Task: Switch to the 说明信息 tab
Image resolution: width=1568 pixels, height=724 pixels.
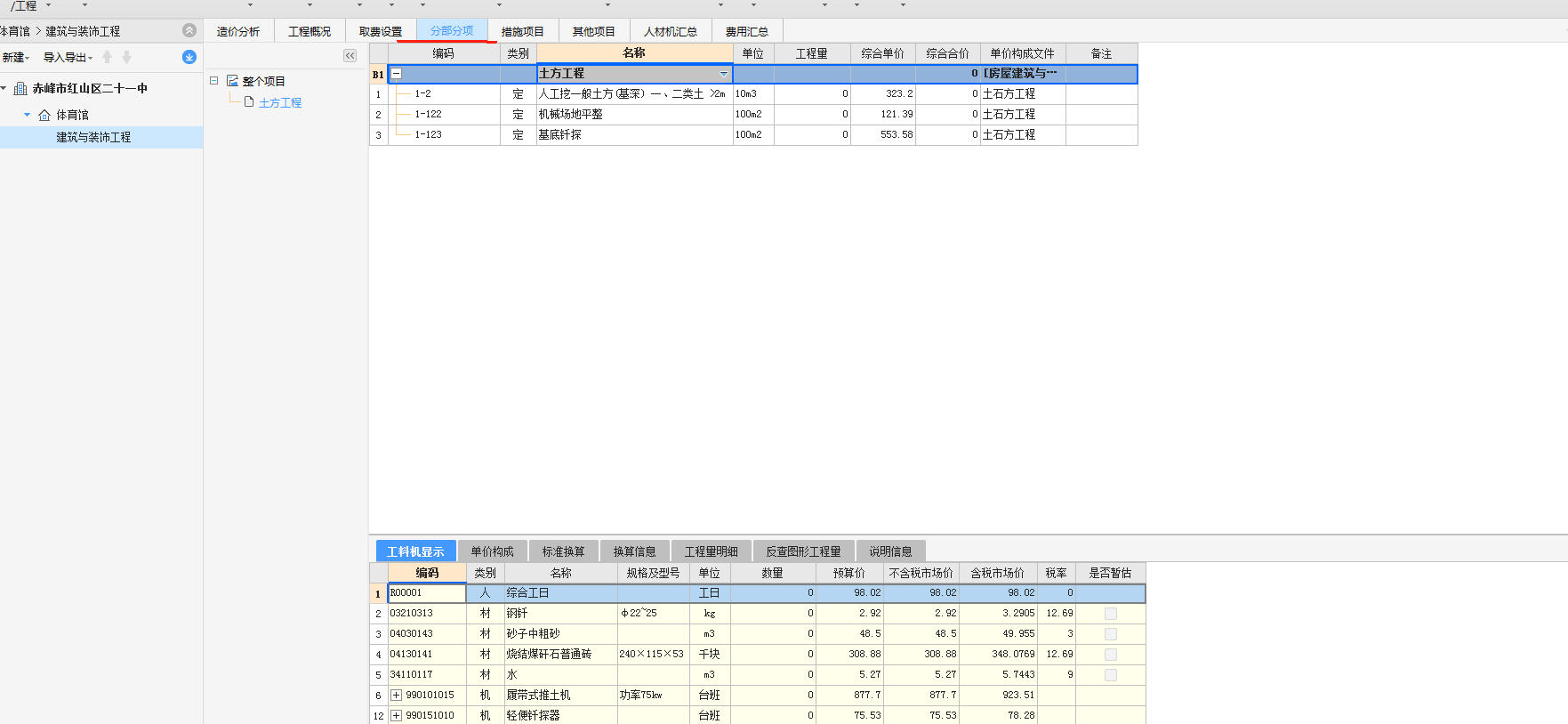Action: coord(891,551)
